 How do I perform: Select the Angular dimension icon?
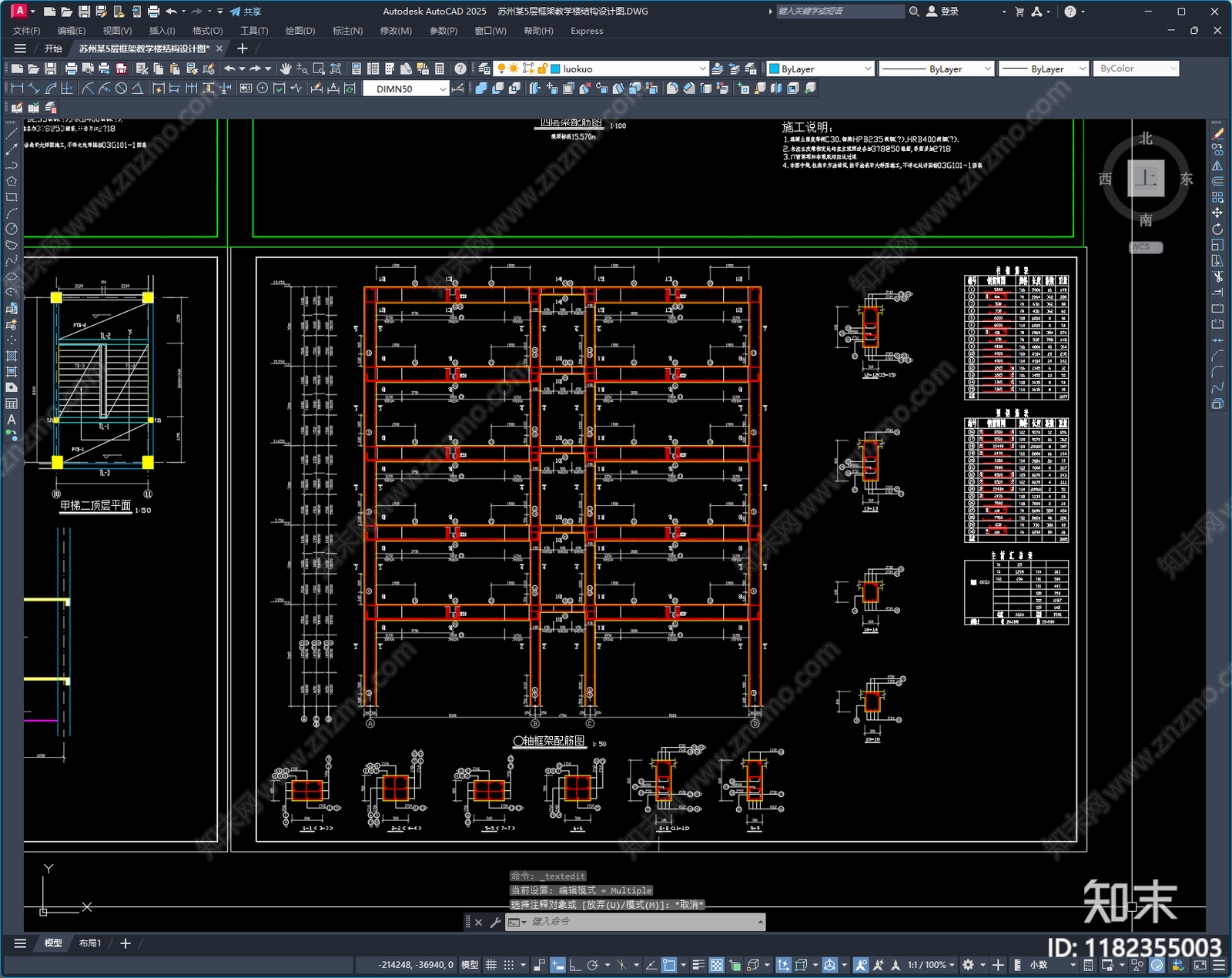(x=138, y=89)
